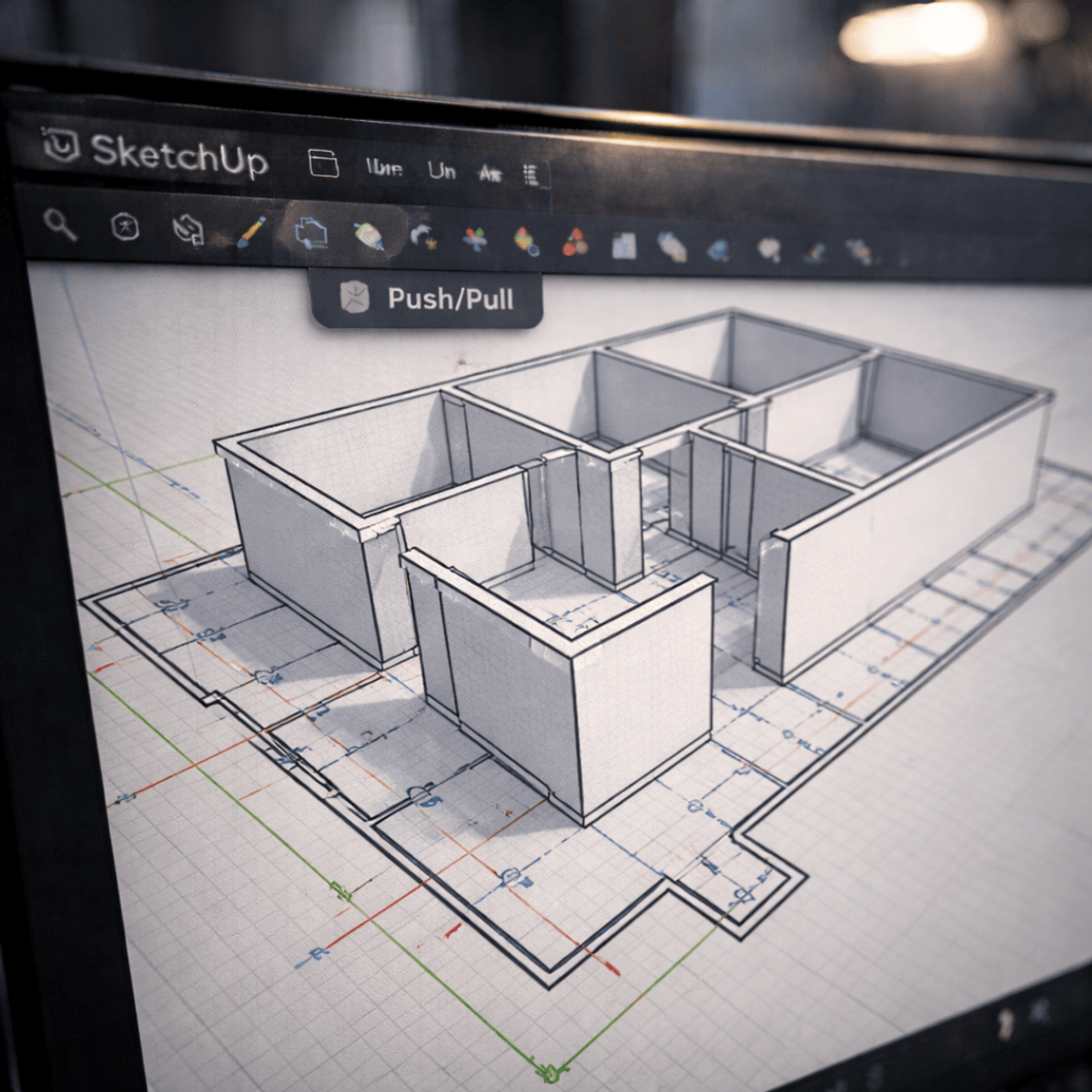Select the light blue square document icon
This screenshot has height=1092, width=1092.
pos(623,245)
